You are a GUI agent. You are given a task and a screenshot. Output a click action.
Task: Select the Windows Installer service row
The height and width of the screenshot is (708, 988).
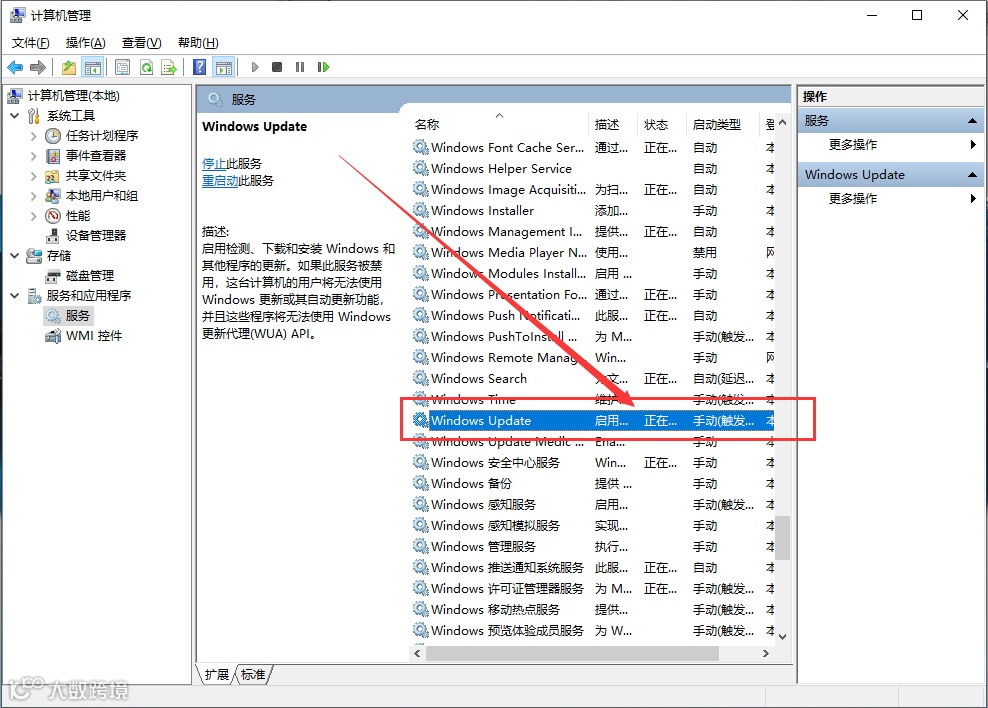click(x=592, y=210)
